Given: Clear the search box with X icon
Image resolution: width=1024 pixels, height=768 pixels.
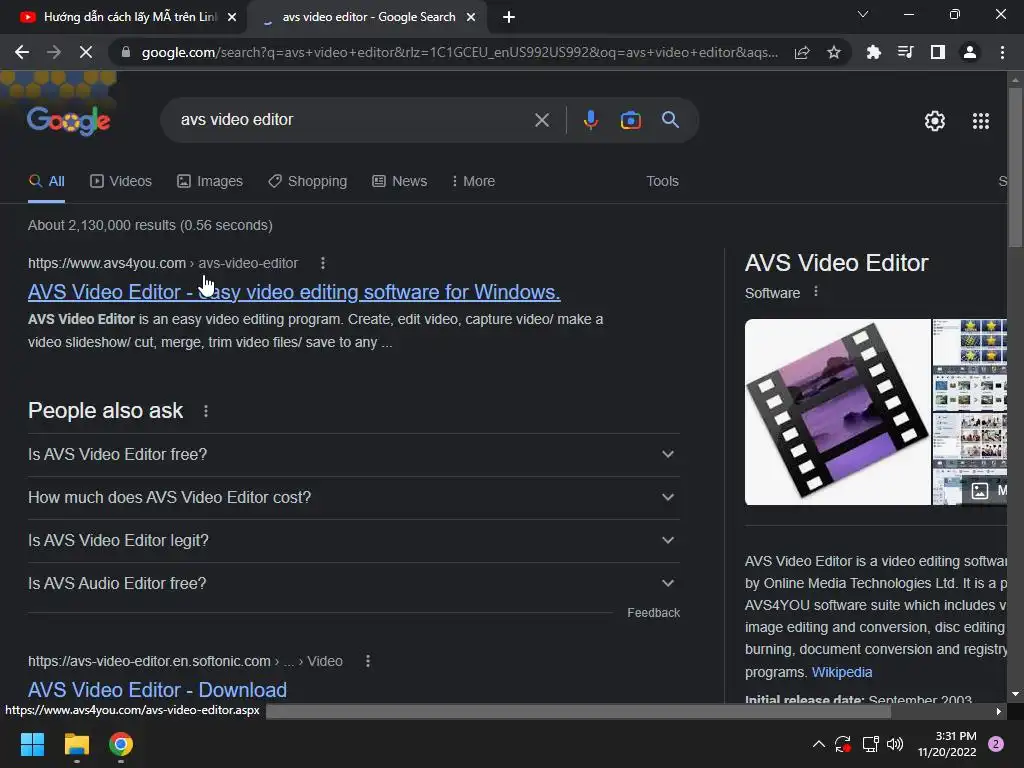Looking at the screenshot, I should [541, 120].
